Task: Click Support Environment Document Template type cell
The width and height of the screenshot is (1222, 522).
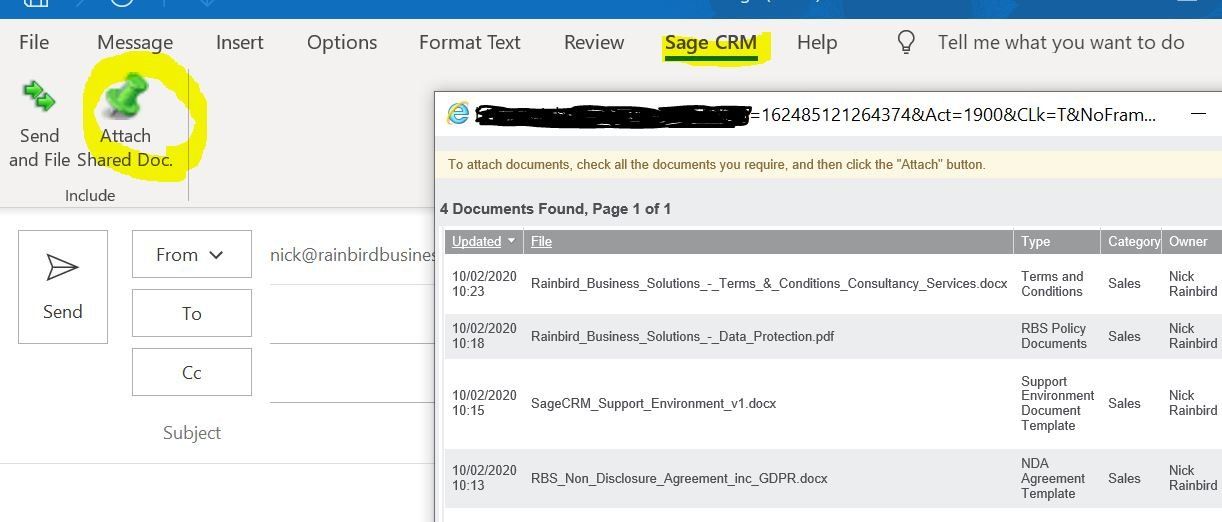Action: point(1058,403)
